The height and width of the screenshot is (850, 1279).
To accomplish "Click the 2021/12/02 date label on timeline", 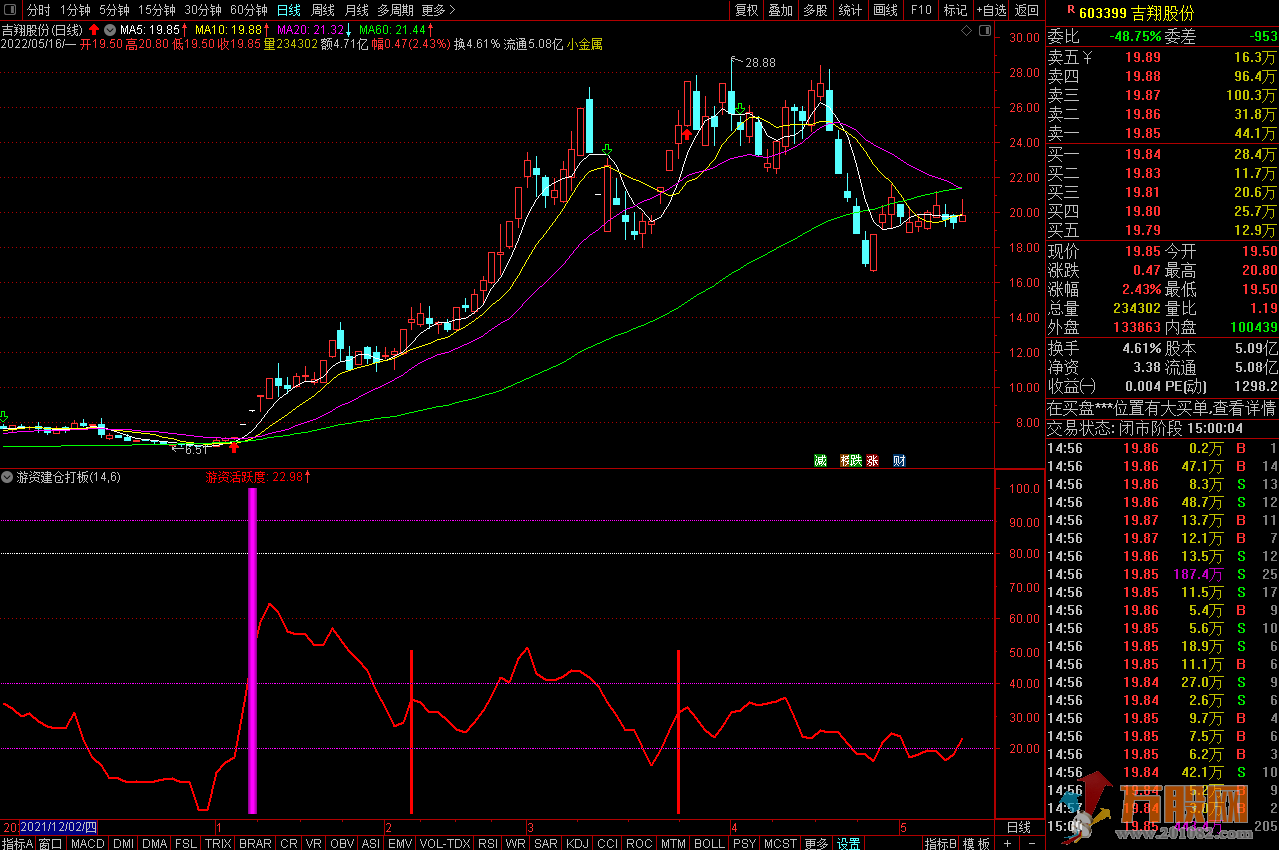I will [59, 827].
